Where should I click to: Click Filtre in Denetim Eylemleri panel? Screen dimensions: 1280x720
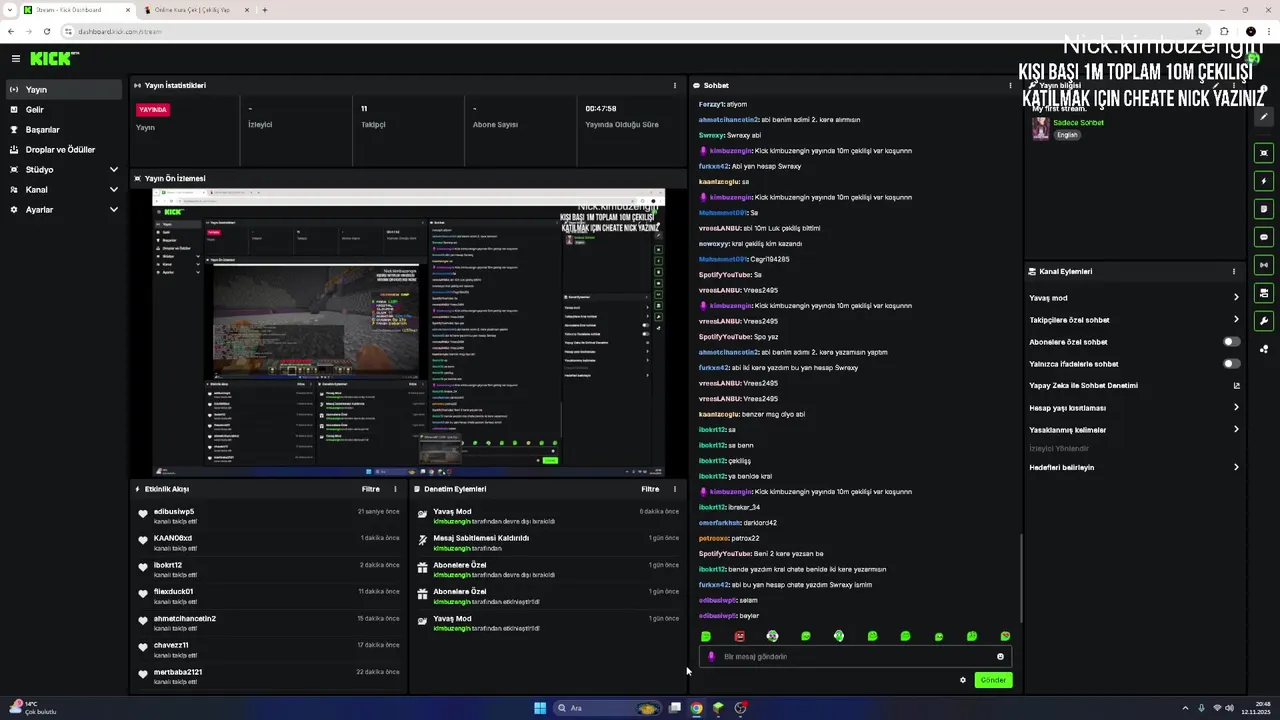650,489
